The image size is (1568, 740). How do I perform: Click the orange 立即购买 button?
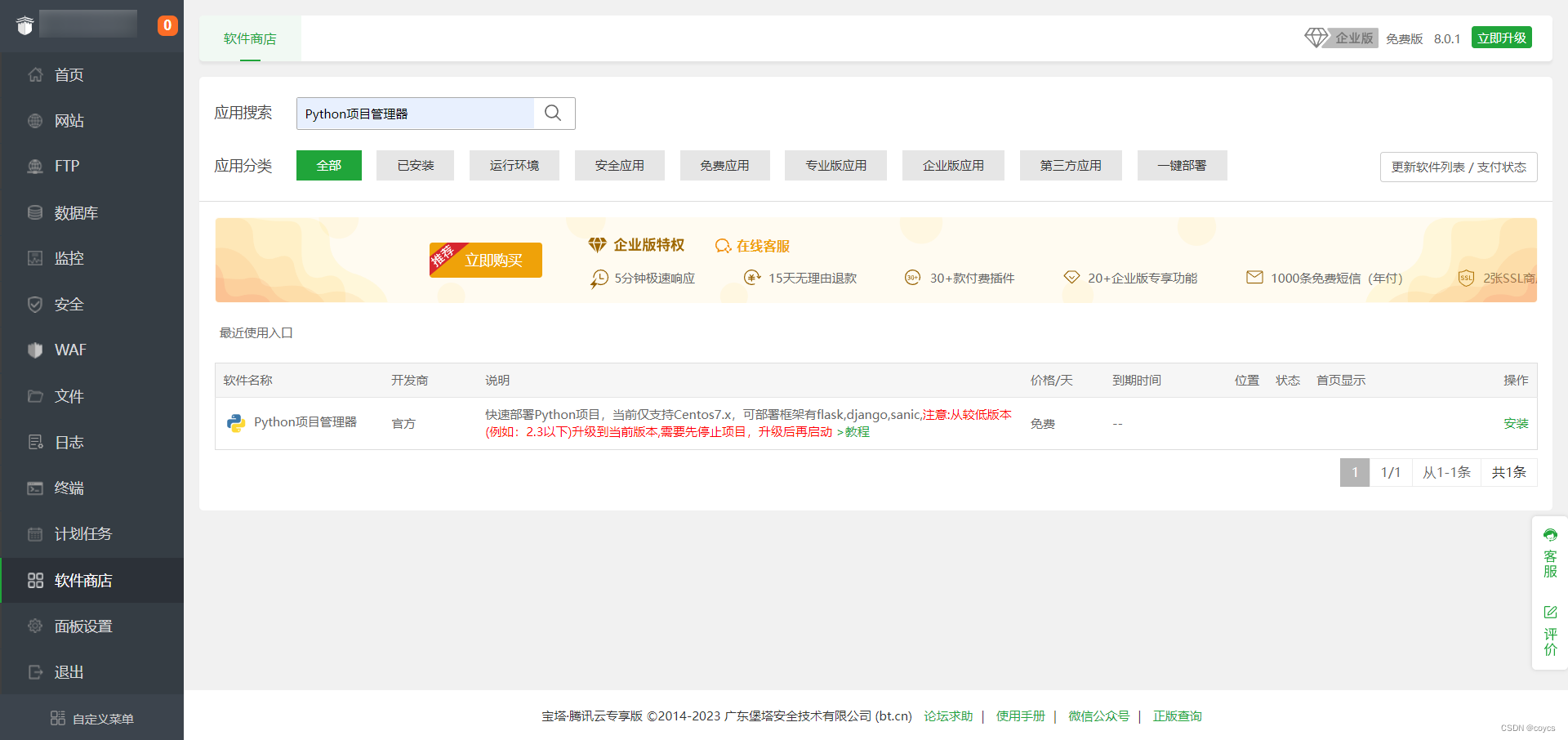coord(486,260)
